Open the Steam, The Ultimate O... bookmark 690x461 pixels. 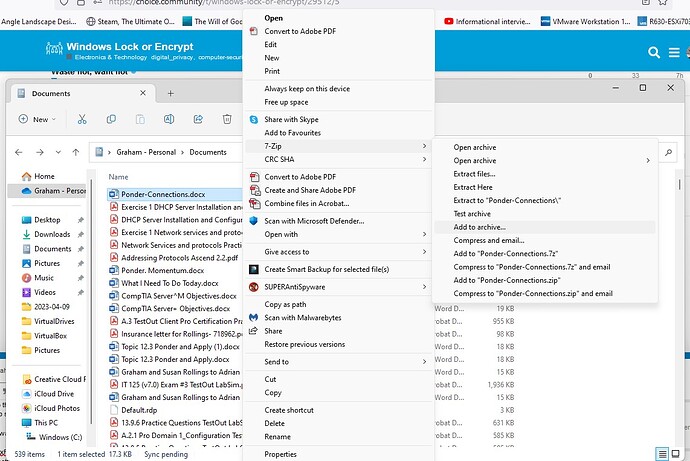pos(130,21)
